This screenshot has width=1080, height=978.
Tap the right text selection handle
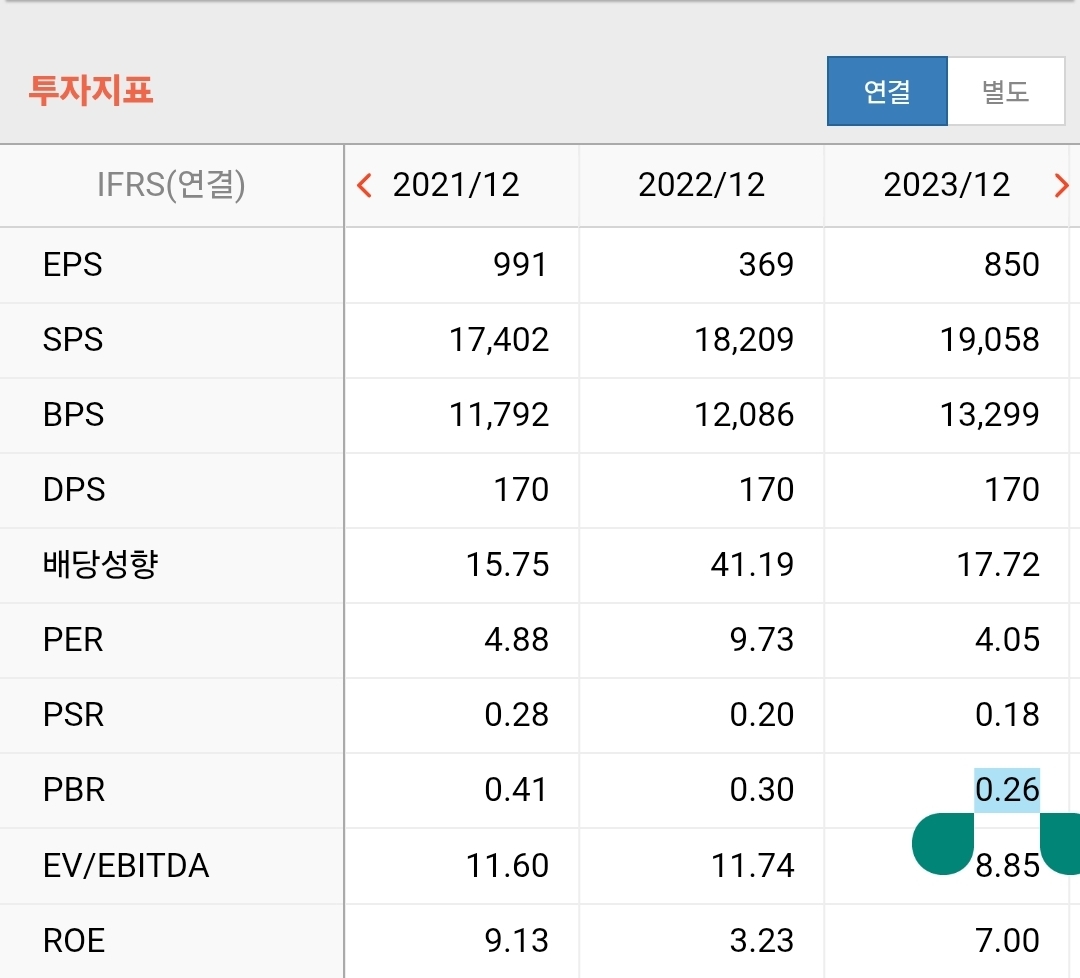coord(1062,843)
